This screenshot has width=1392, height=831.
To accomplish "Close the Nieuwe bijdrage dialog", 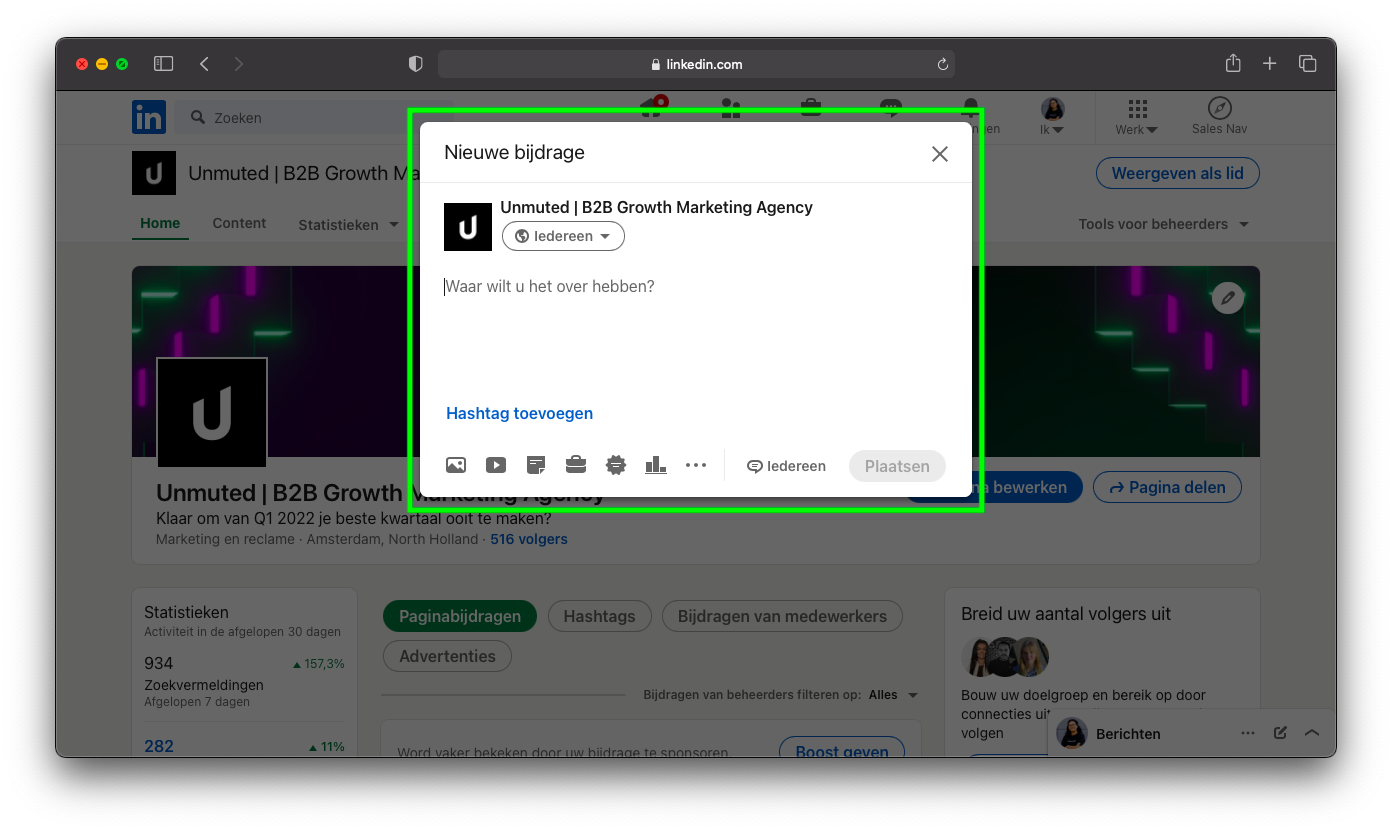I will (940, 154).
